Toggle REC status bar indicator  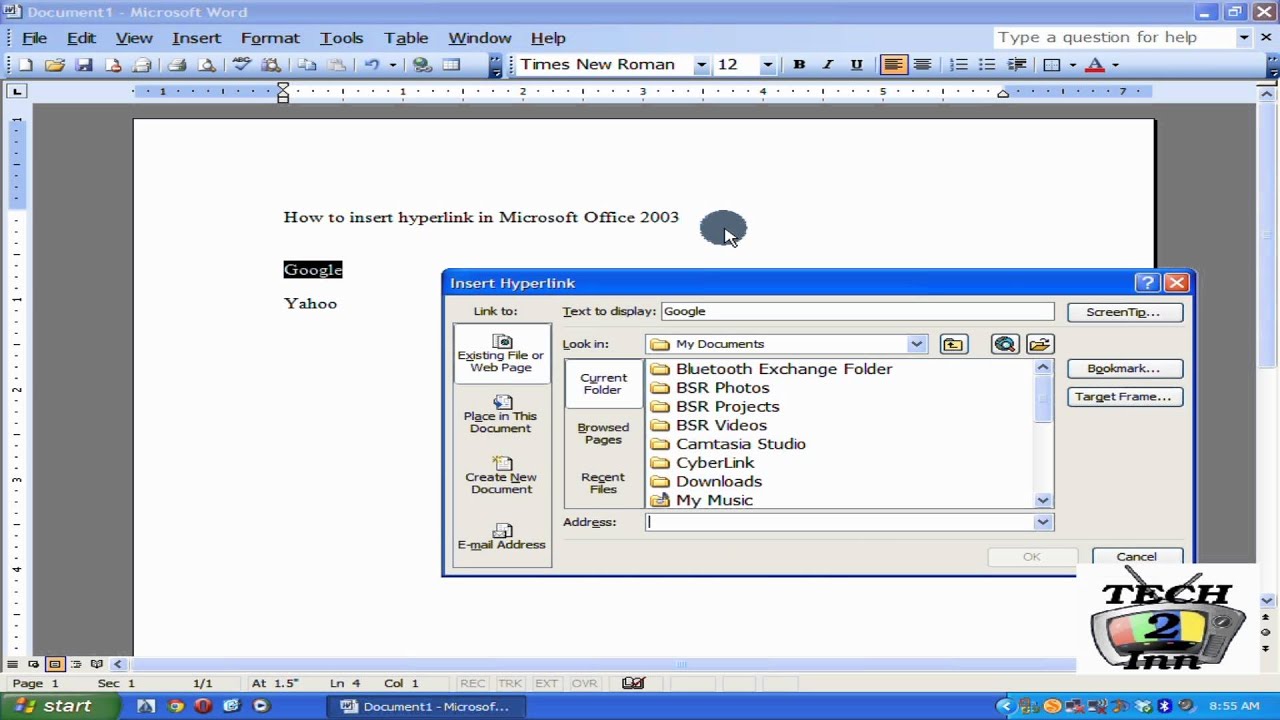472,683
